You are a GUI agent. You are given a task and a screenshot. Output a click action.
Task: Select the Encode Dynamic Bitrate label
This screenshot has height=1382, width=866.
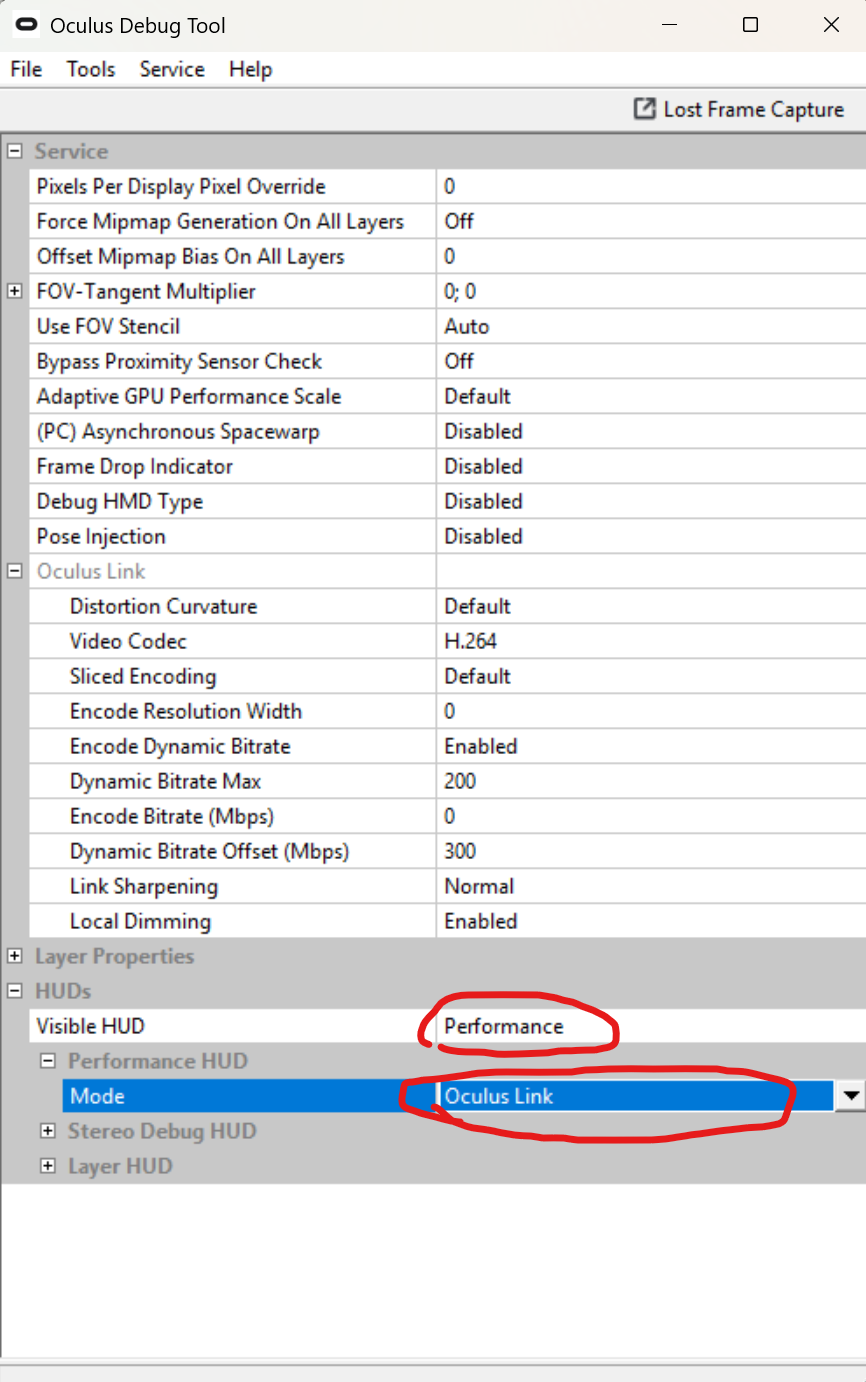180,746
